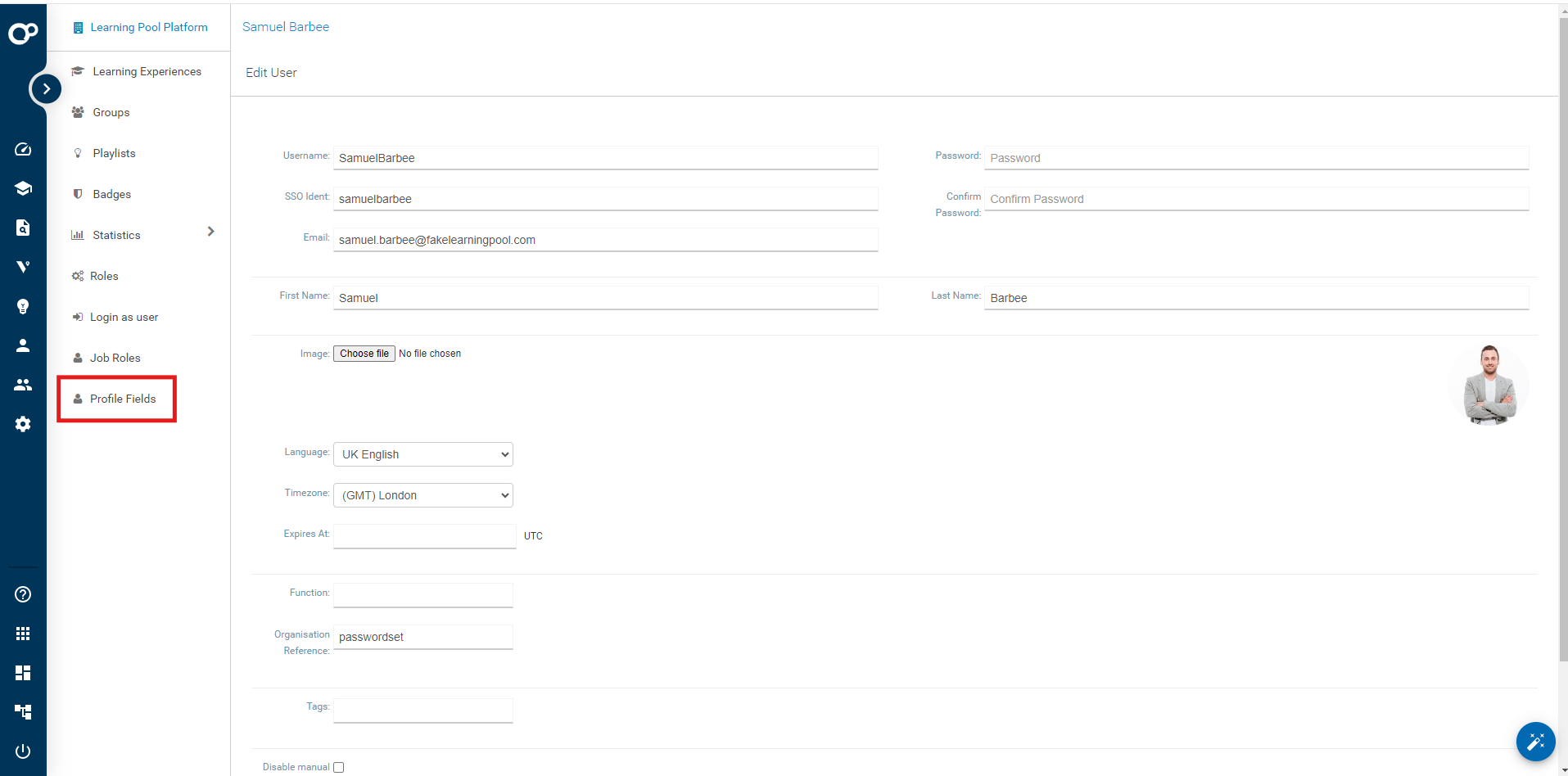The width and height of the screenshot is (1568, 776).
Task: Expand the sidebar with the chevron button
Action: (47, 88)
